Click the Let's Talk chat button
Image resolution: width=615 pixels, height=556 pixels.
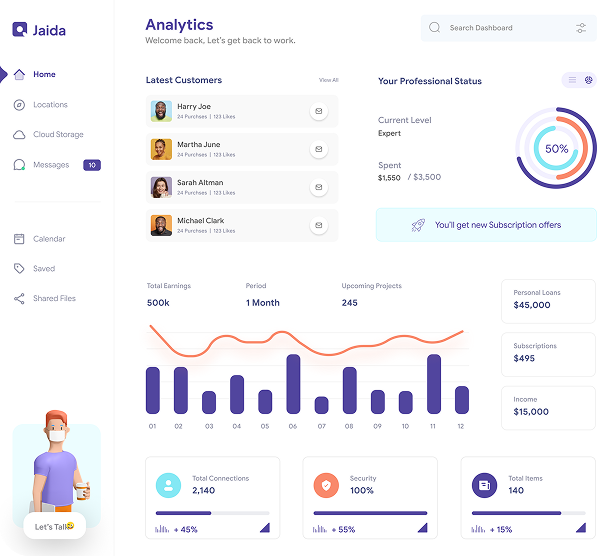pos(55,526)
